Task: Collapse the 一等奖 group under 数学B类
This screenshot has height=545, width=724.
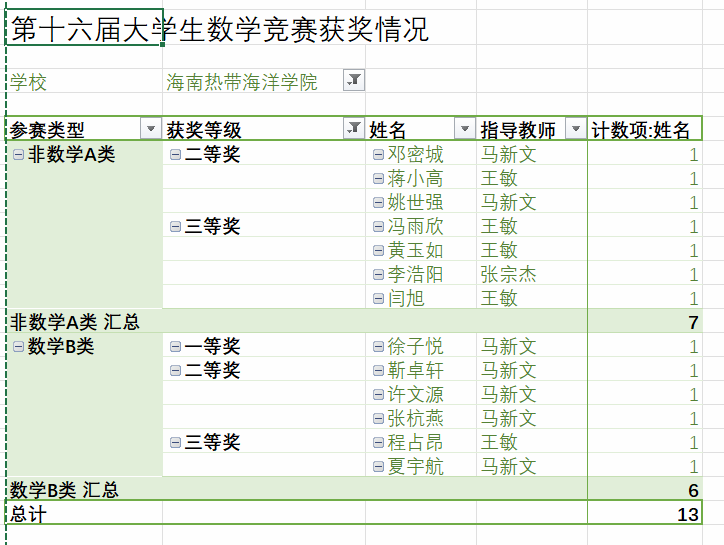Action: 175,346
